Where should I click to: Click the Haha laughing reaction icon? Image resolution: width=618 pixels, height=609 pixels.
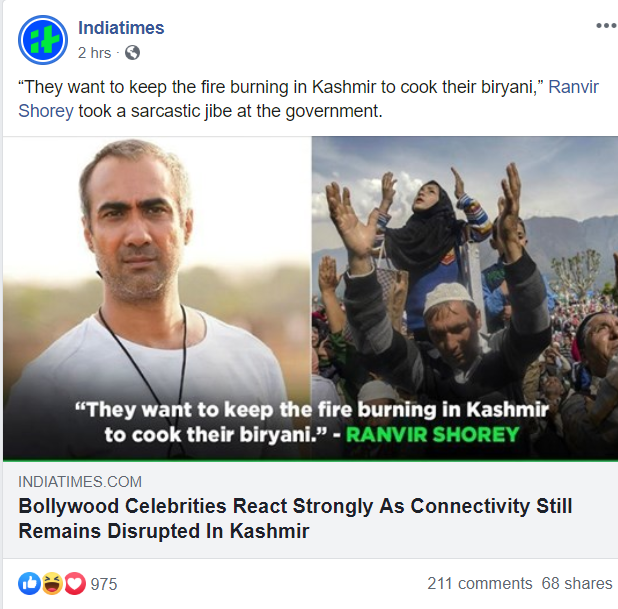[x=52, y=583]
